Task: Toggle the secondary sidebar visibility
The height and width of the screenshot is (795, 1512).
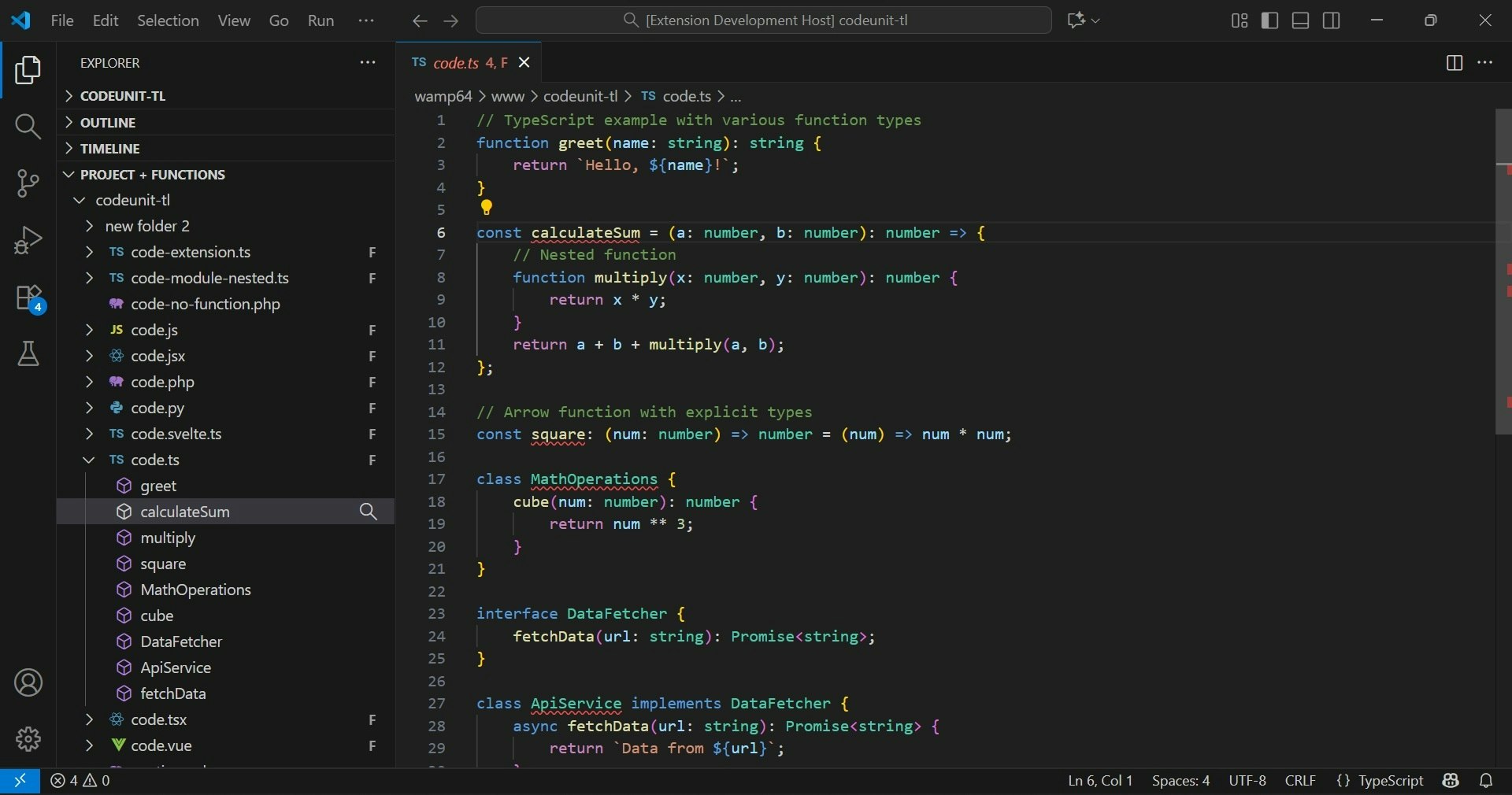Action: 1331,20
